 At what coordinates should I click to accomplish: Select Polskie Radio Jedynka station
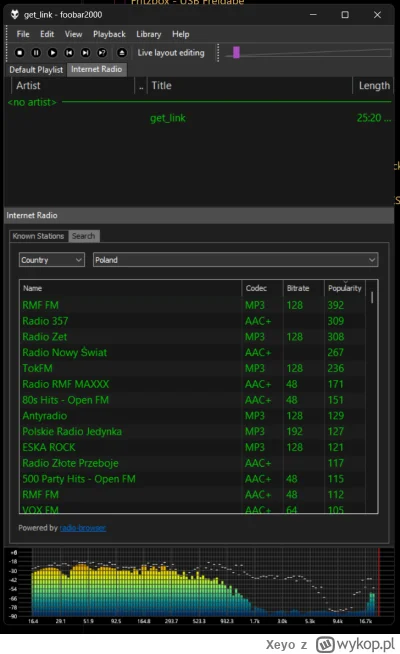pyautogui.click(x=193, y=432)
